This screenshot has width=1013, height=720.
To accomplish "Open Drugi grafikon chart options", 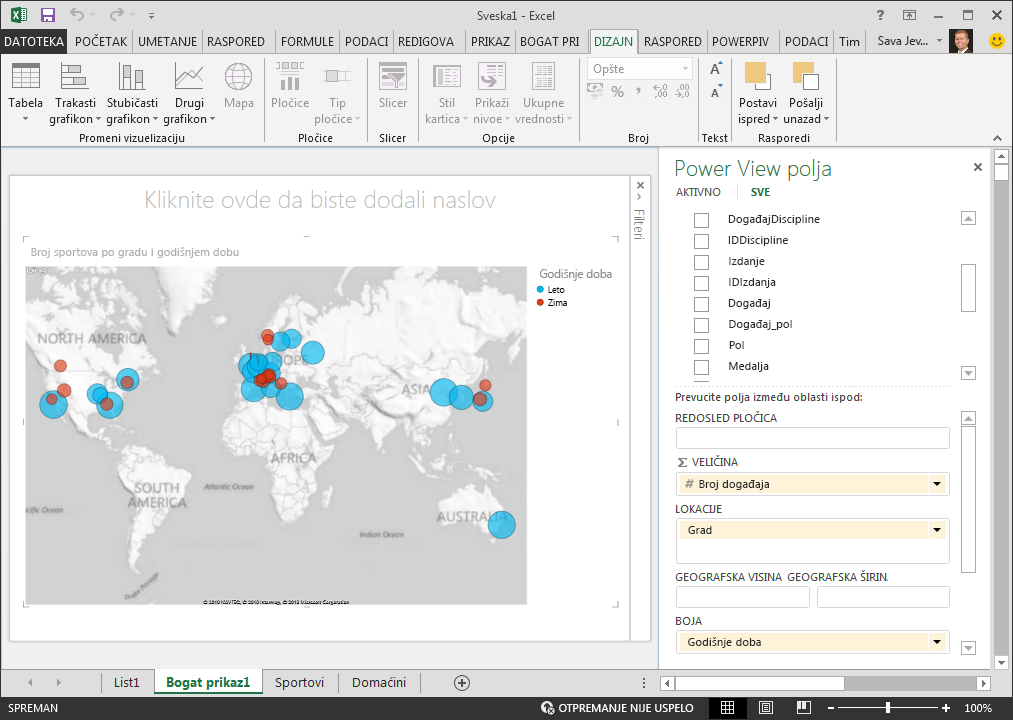I will (189, 92).
